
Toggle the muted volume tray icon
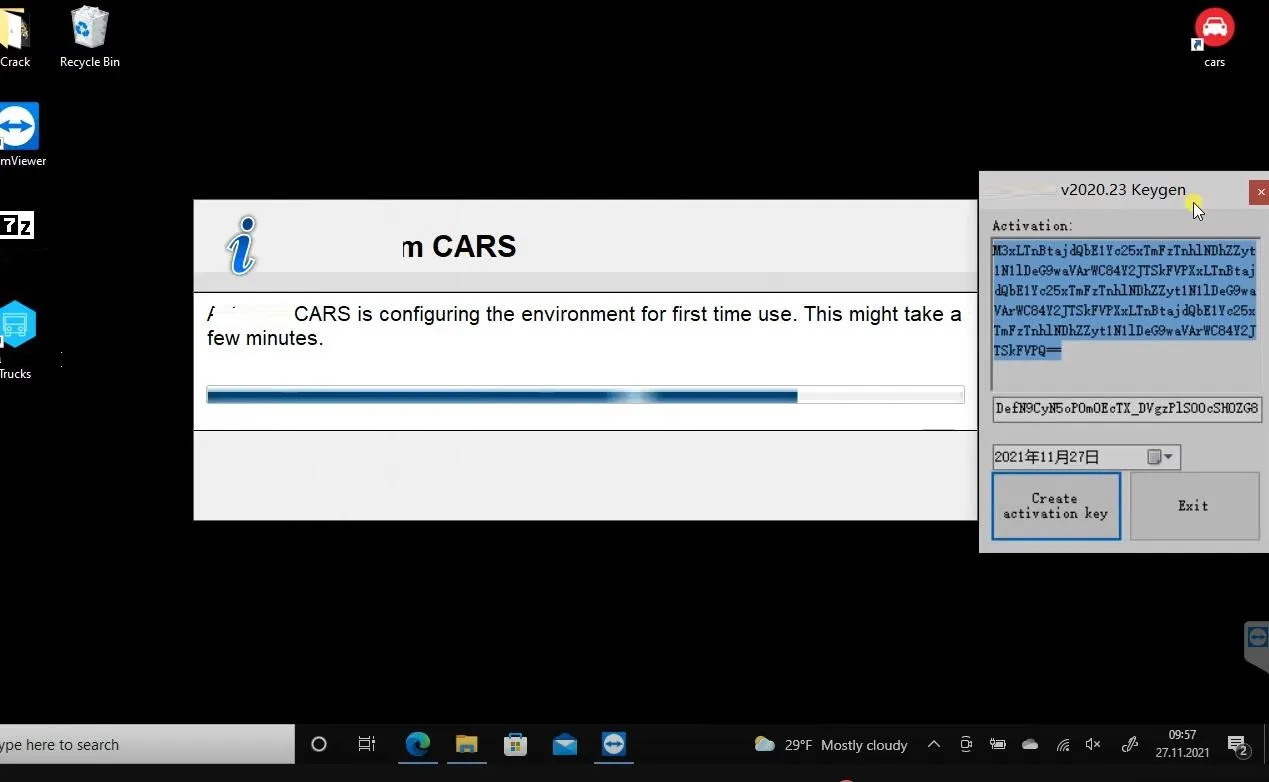(1093, 744)
